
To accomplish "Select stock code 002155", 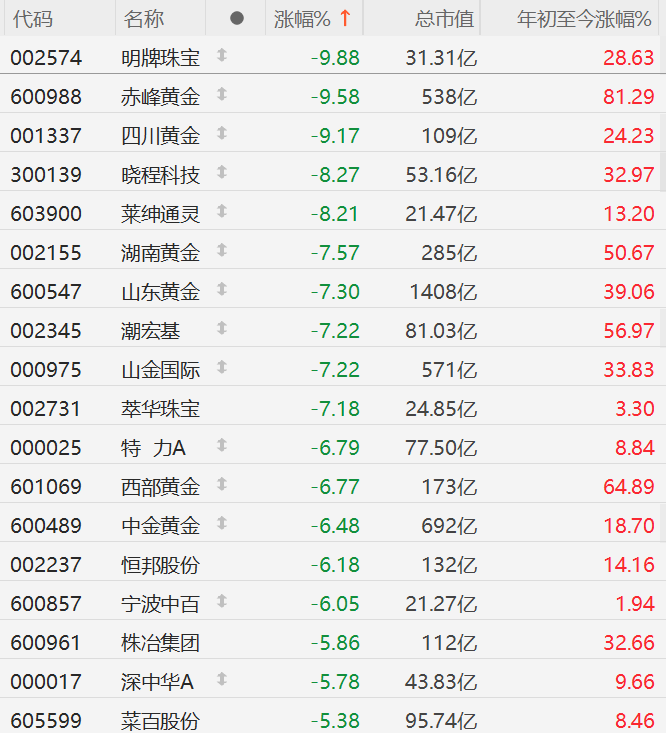I will pos(46,253).
